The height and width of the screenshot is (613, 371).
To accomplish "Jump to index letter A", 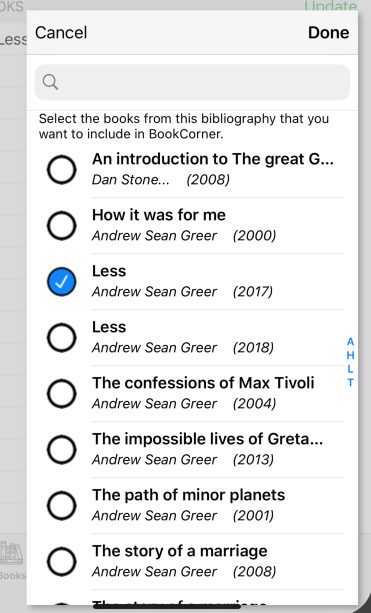I will coord(350,342).
